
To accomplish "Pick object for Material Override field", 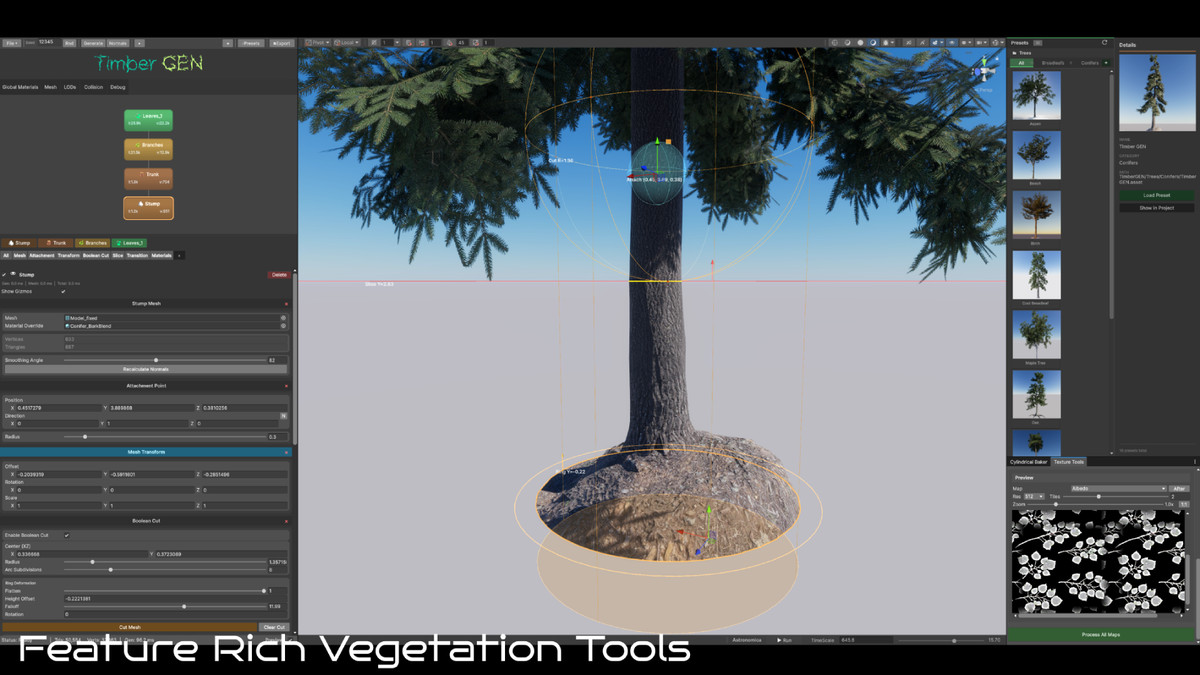I will pyautogui.click(x=283, y=326).
